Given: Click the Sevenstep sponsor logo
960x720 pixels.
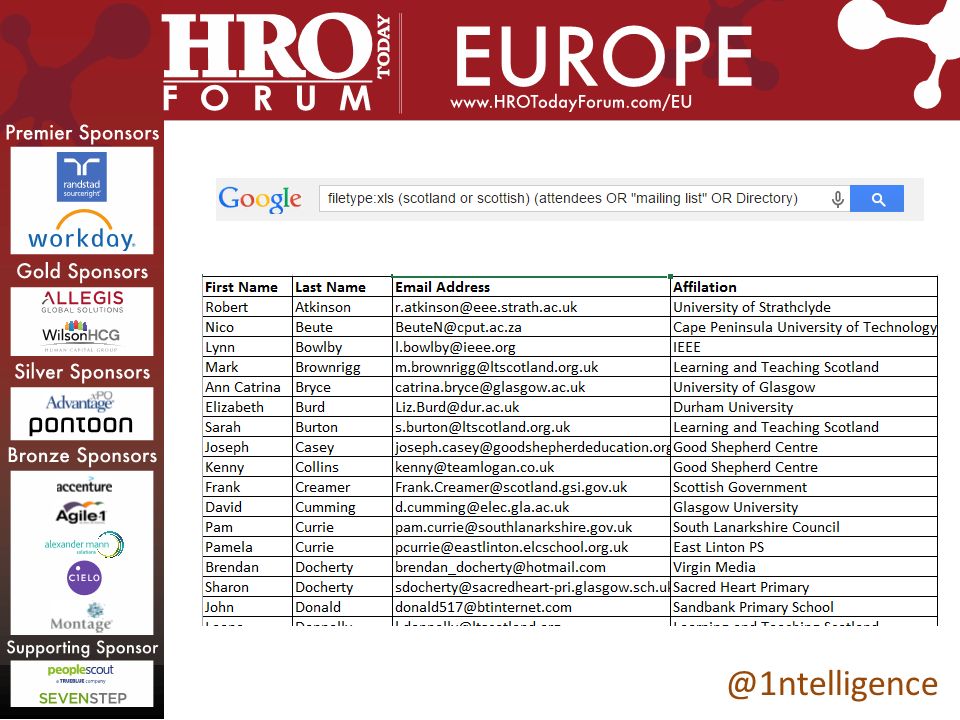Looking at the screenshot, I should [83, 699].
